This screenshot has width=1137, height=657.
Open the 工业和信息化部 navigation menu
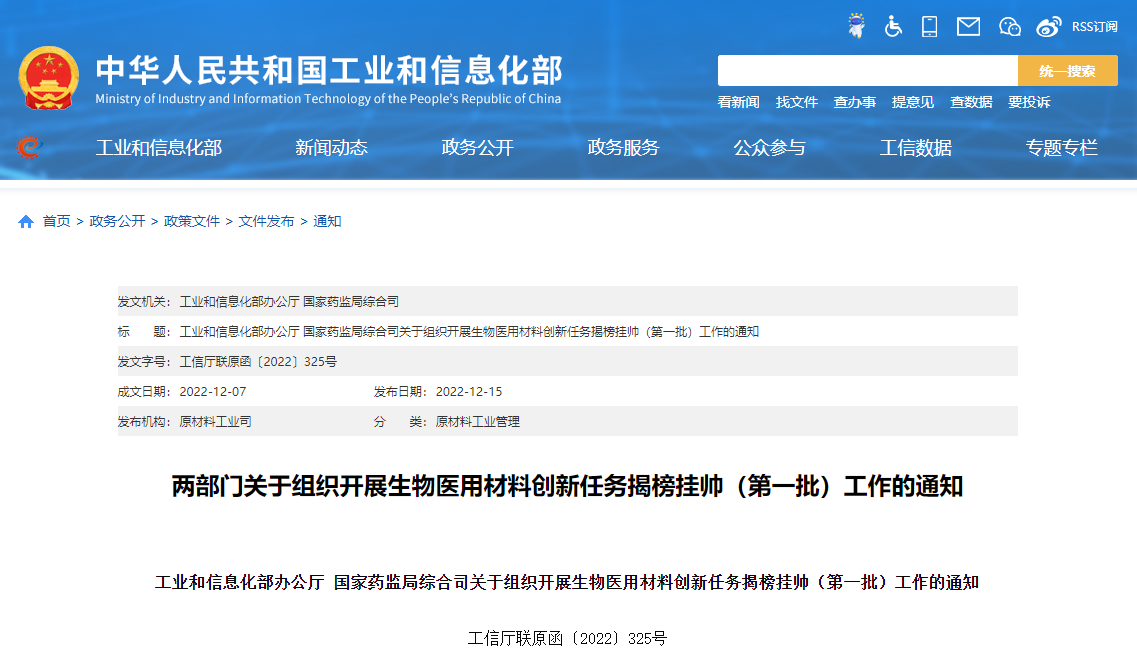point(159,148)
